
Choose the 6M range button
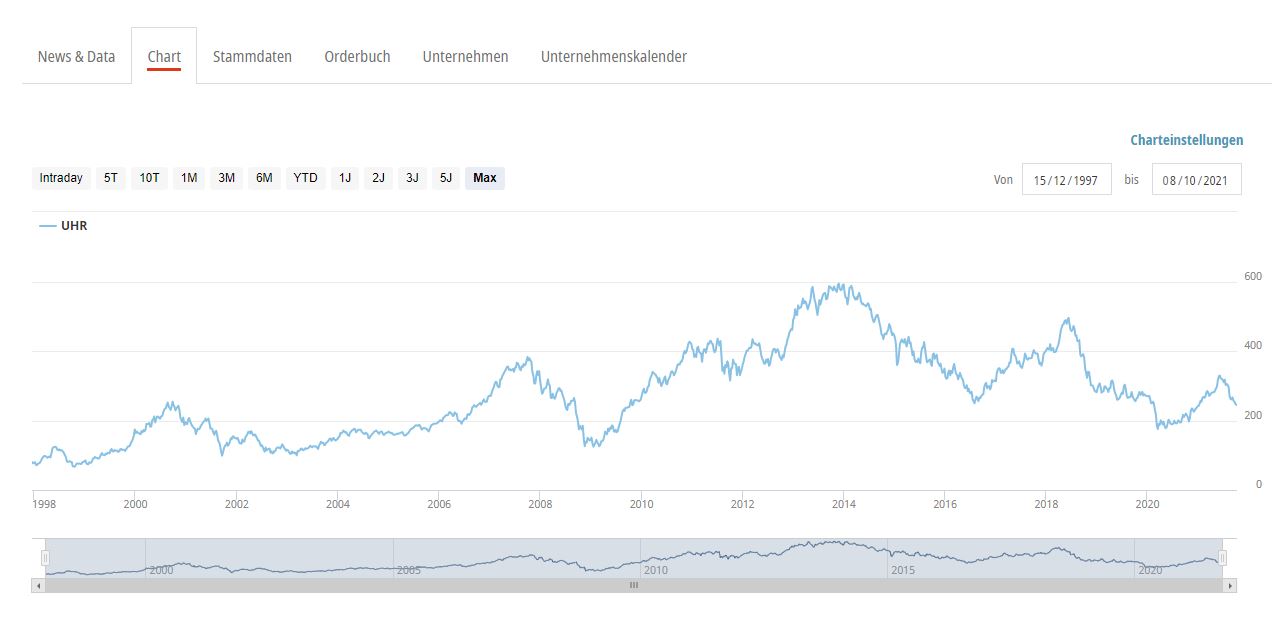click(x=264, y=178)
